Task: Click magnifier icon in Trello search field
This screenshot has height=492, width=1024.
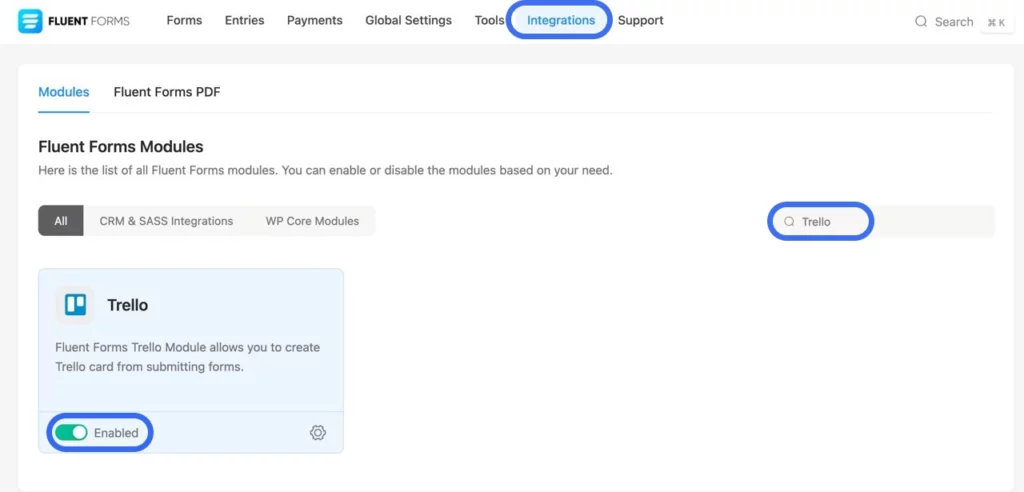Action: click(789, 221)
